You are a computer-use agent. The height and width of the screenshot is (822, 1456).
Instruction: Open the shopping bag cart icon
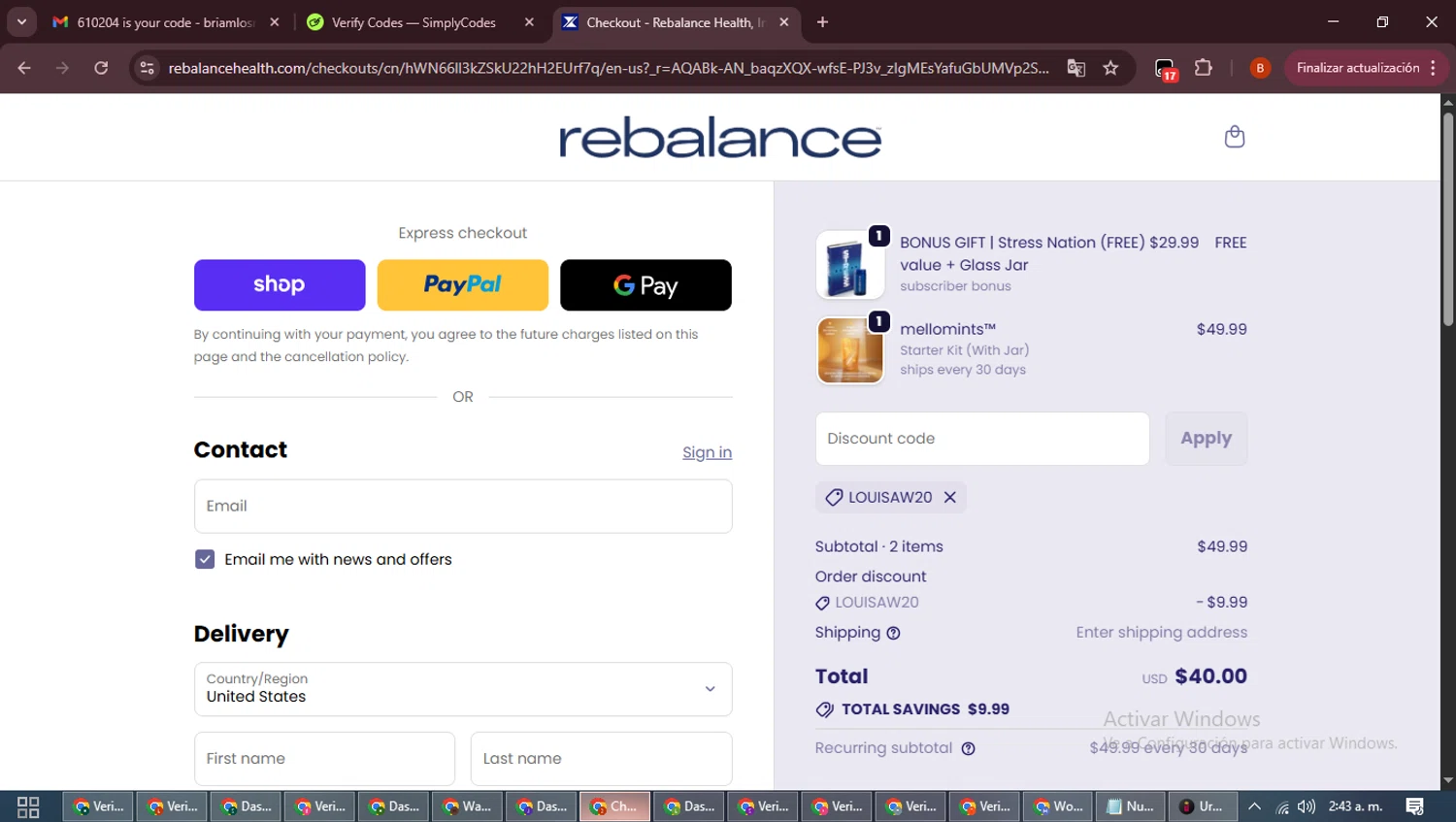pyautogui.click(x=1234, y=137)
